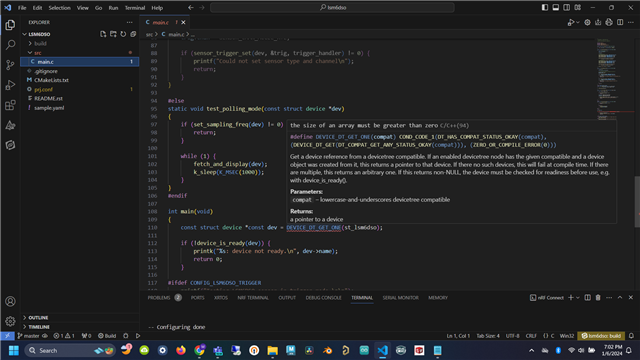Open the Extensions view
The image size is (640, 360).
(x=10, y=105)
